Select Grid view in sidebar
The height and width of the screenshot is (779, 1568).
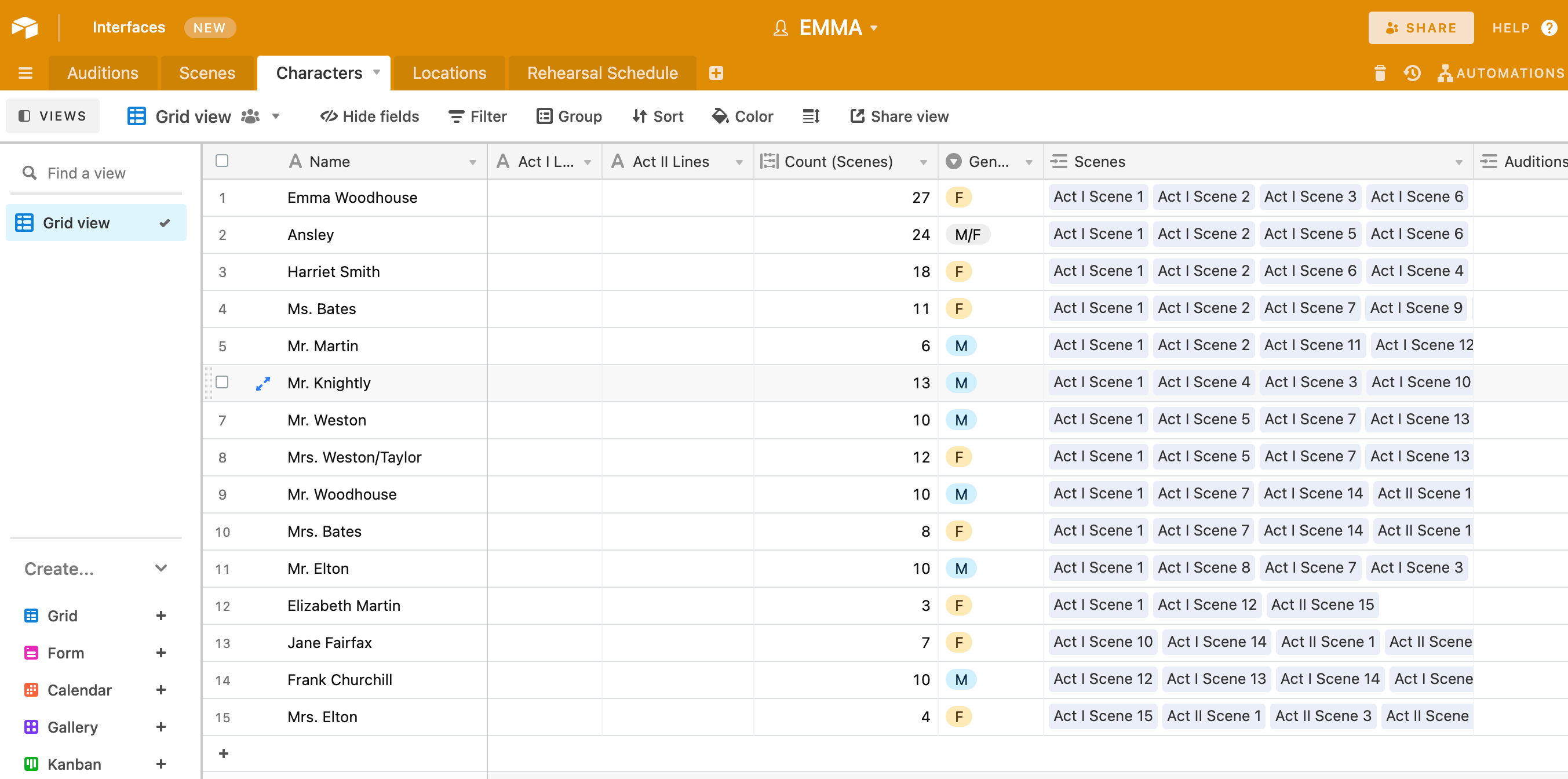[x=96, y=223]
